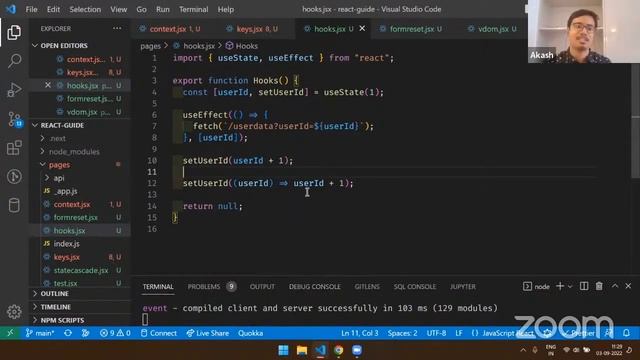Click main branch in status bar
The width and height of the screenshot is (640, 360).
[x=40, y=333]
